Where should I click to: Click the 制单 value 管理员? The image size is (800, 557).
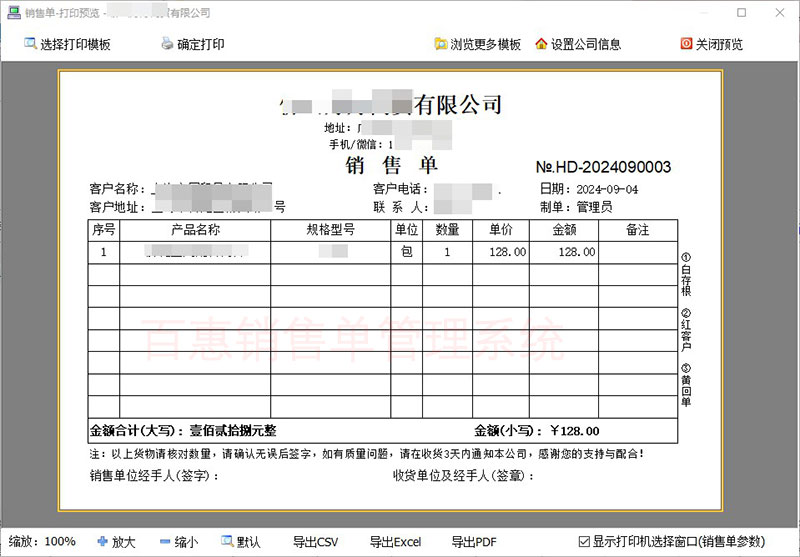(x=594, y=207)
